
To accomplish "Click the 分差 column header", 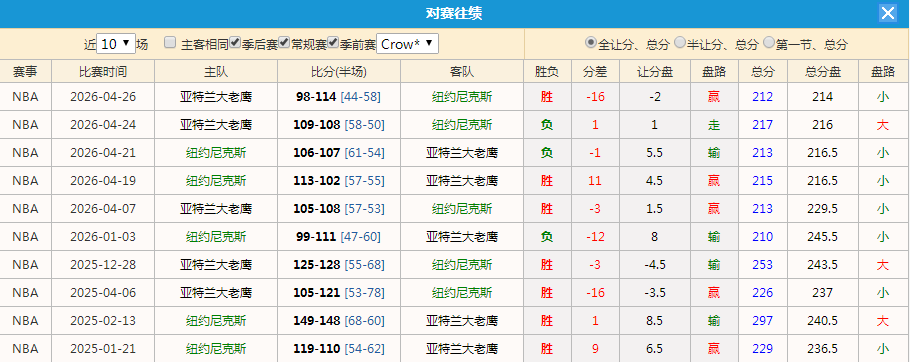I will click(595, 71).
